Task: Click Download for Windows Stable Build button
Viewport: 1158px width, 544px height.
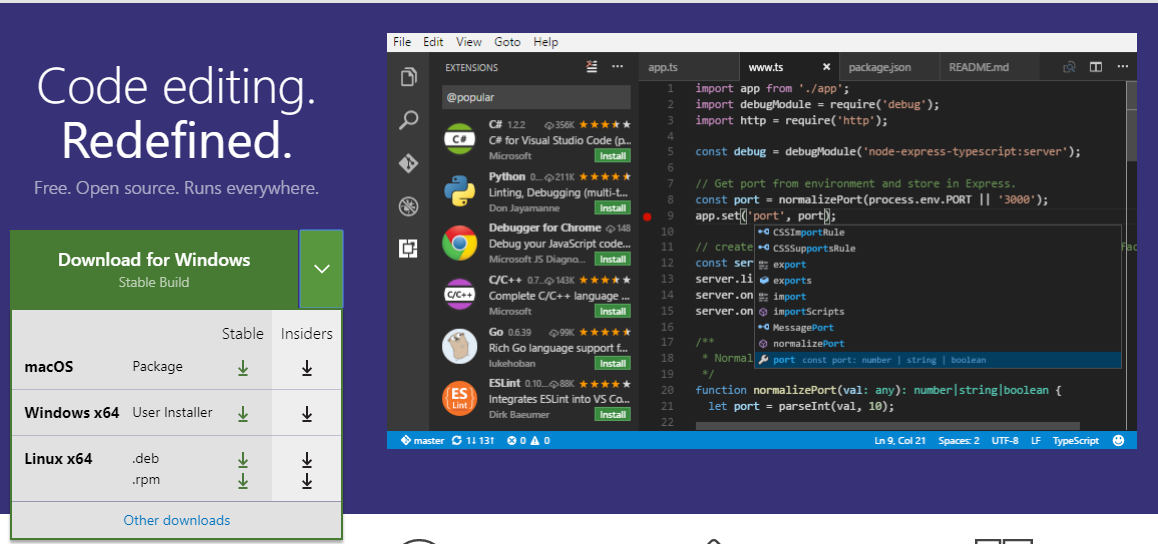Action: pyautogui.click(x=154, y=269)
